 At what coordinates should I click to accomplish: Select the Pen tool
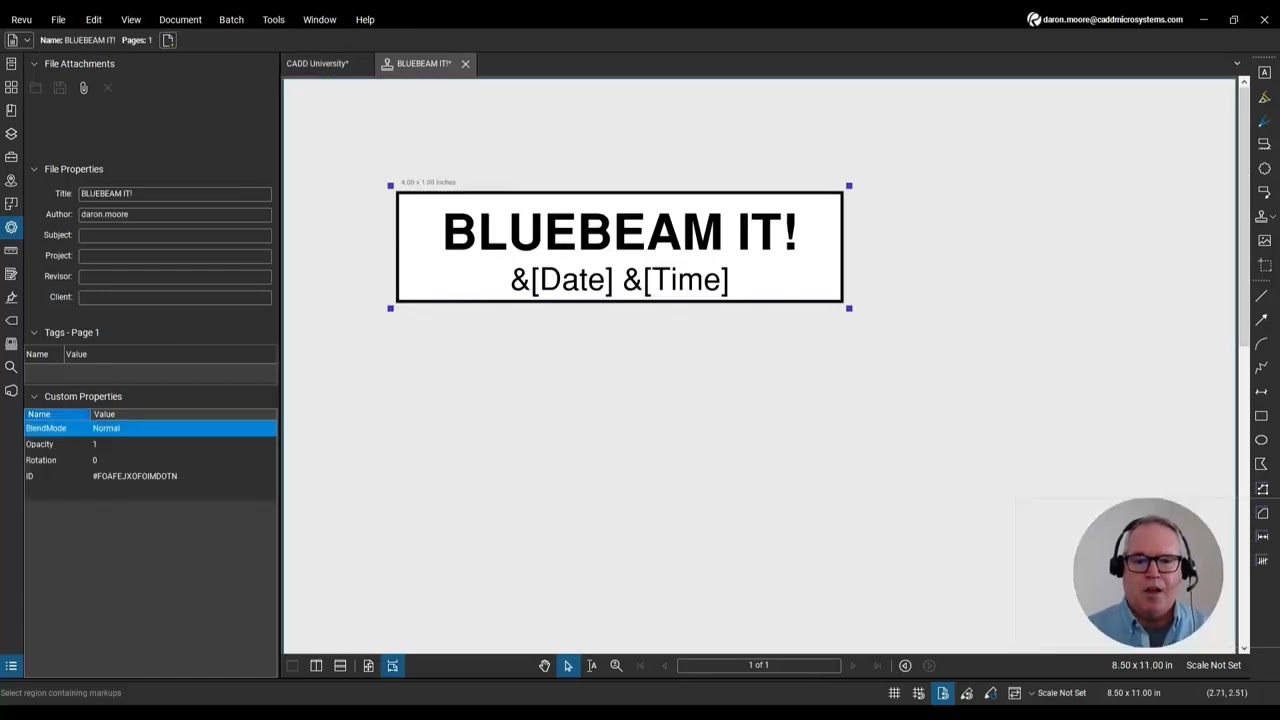tap(1264, 121)
